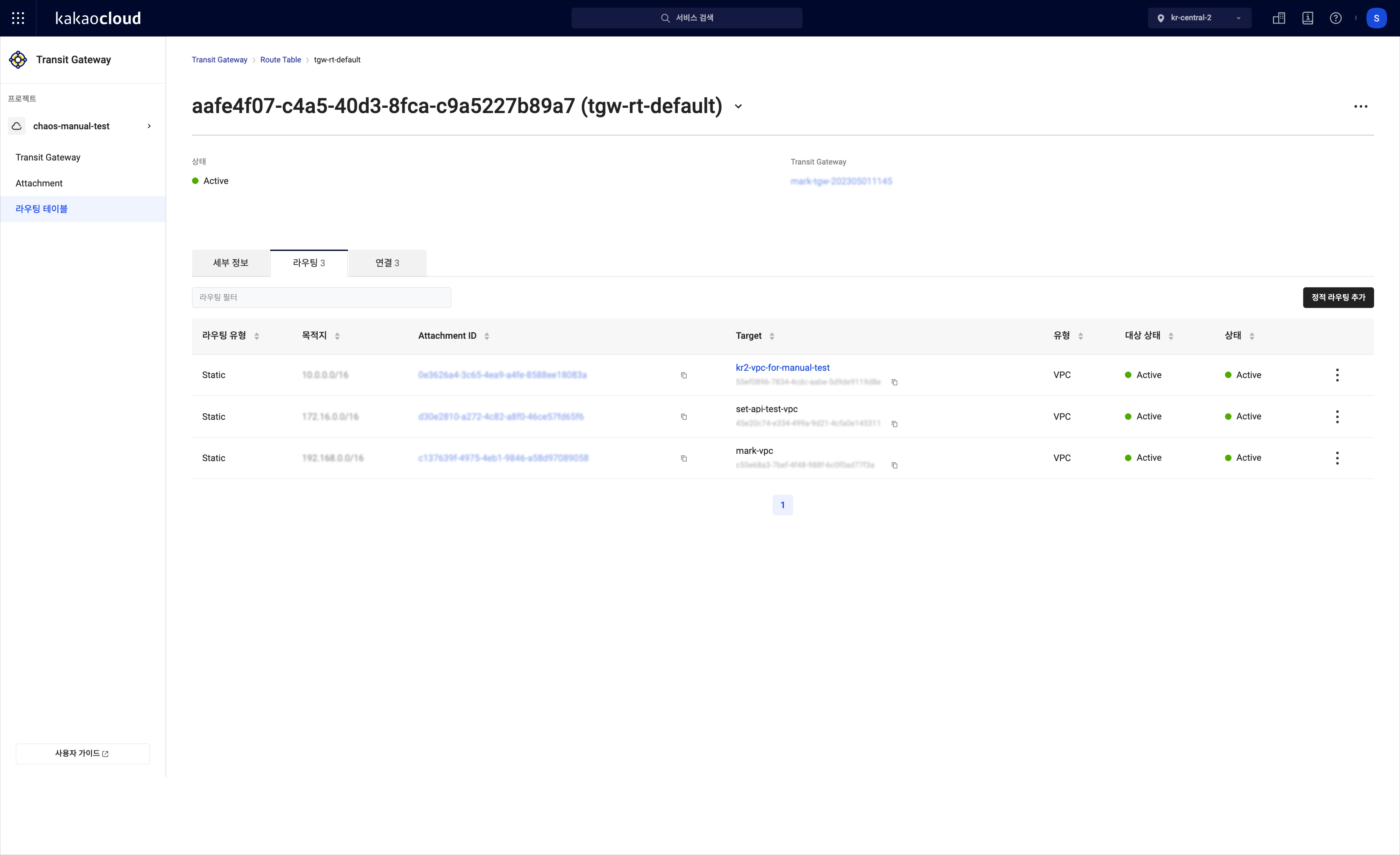Open the Attachment ID link for 192.168.0.0/16
This screenshot has height=855, width=1400.
pyautogui.click(x=503, y=458)
